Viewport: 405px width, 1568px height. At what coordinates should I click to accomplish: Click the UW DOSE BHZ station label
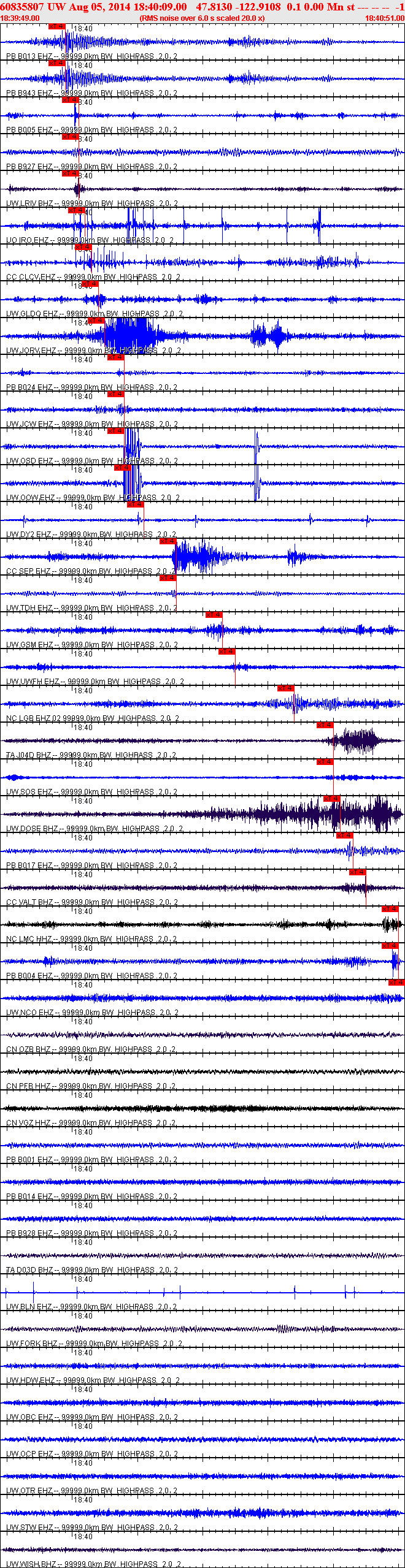32,829
